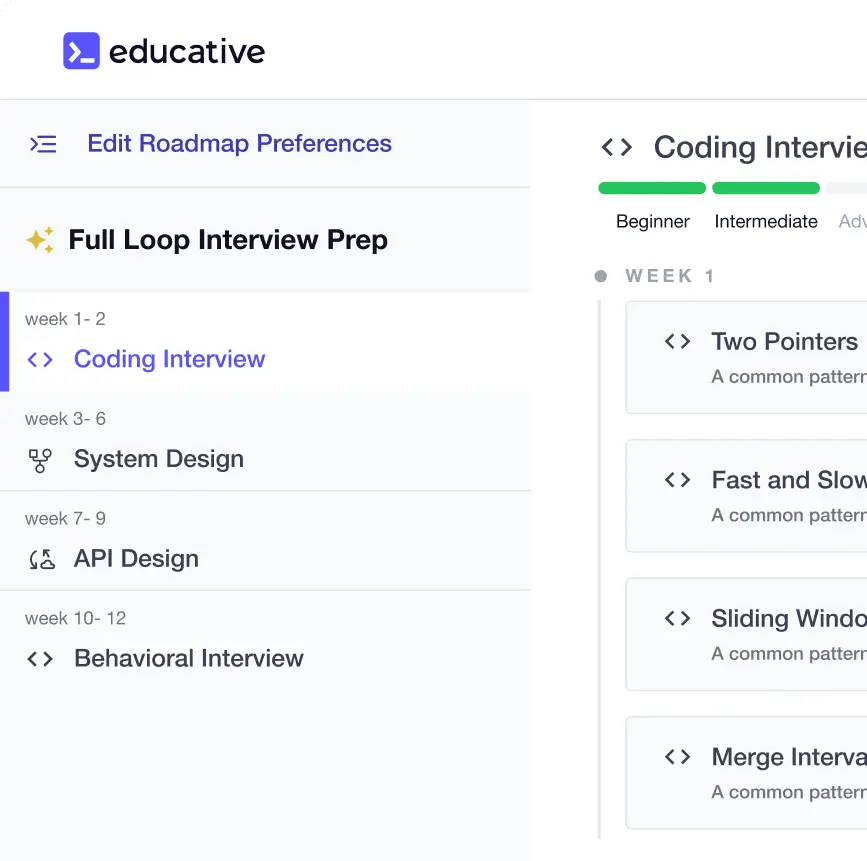Image resolution: width=867 pixels, height=861 pixels.
Task: Select Coding Interview in the roadmap sidebar
Action: [169, 359]
